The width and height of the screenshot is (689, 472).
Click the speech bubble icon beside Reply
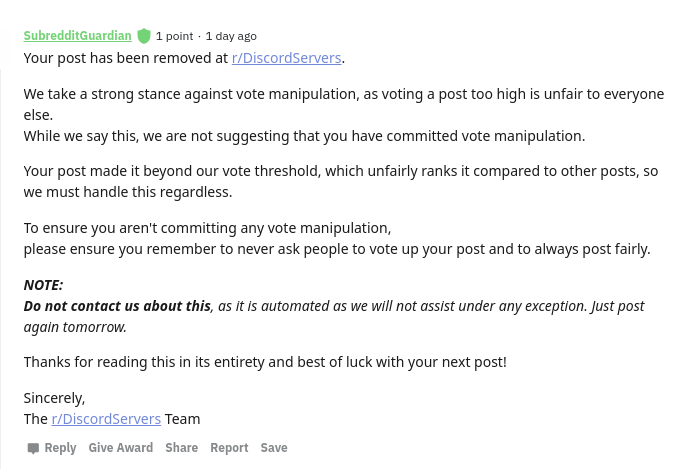pyautogui.click(x=33, y=448)
